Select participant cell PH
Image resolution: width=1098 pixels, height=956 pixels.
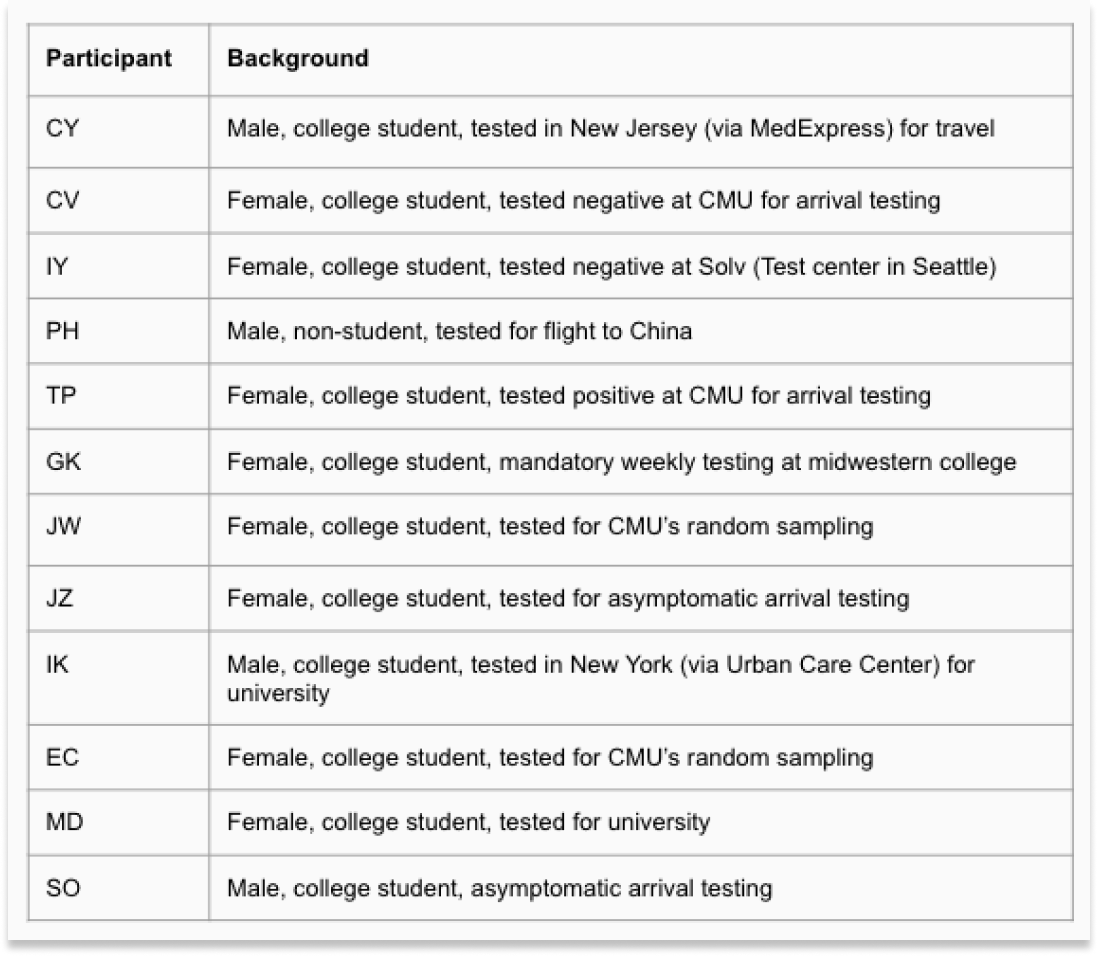tap(62, 331)
